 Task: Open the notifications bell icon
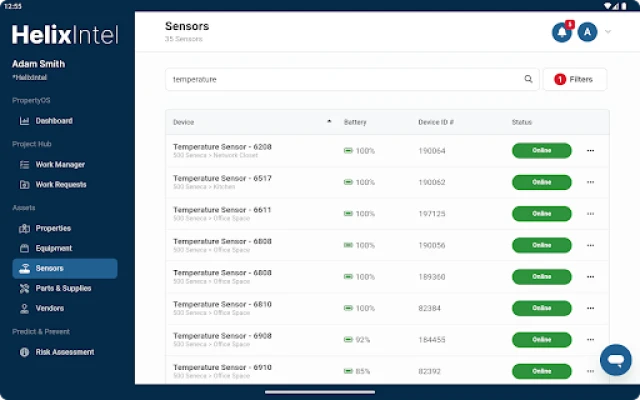pos(562,32)
